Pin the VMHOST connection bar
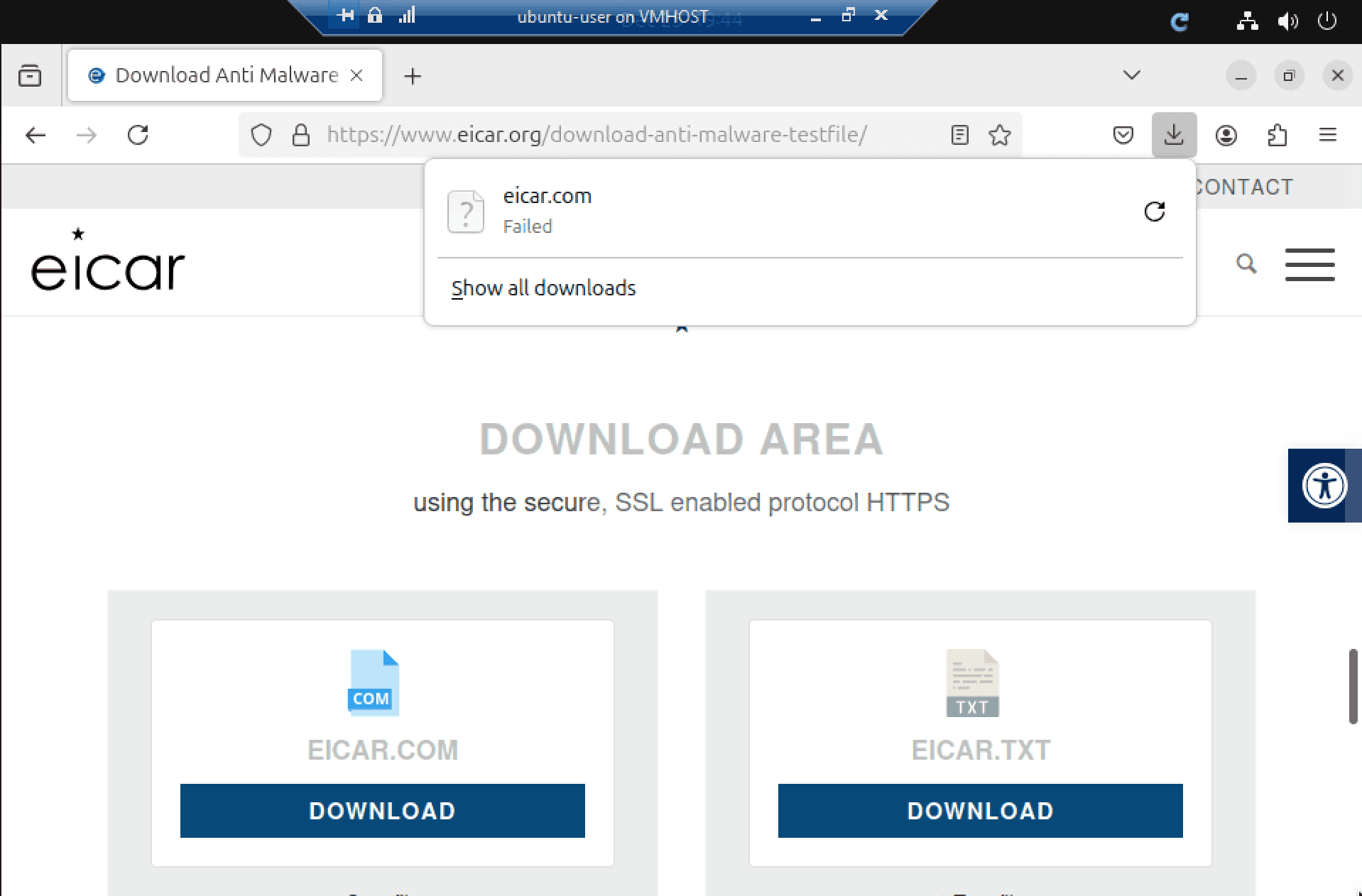 [346, 15]
